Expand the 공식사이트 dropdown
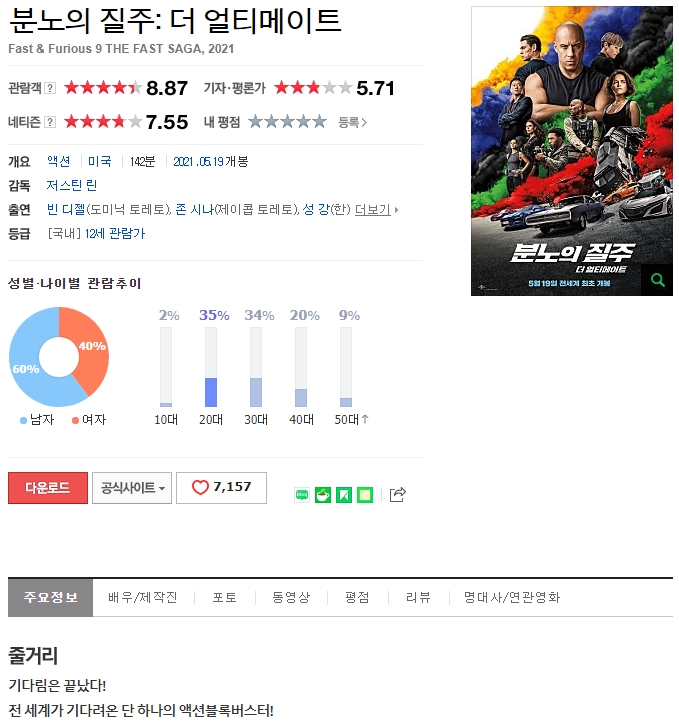This screenshot has width=679, height=723. pos(132,488)
